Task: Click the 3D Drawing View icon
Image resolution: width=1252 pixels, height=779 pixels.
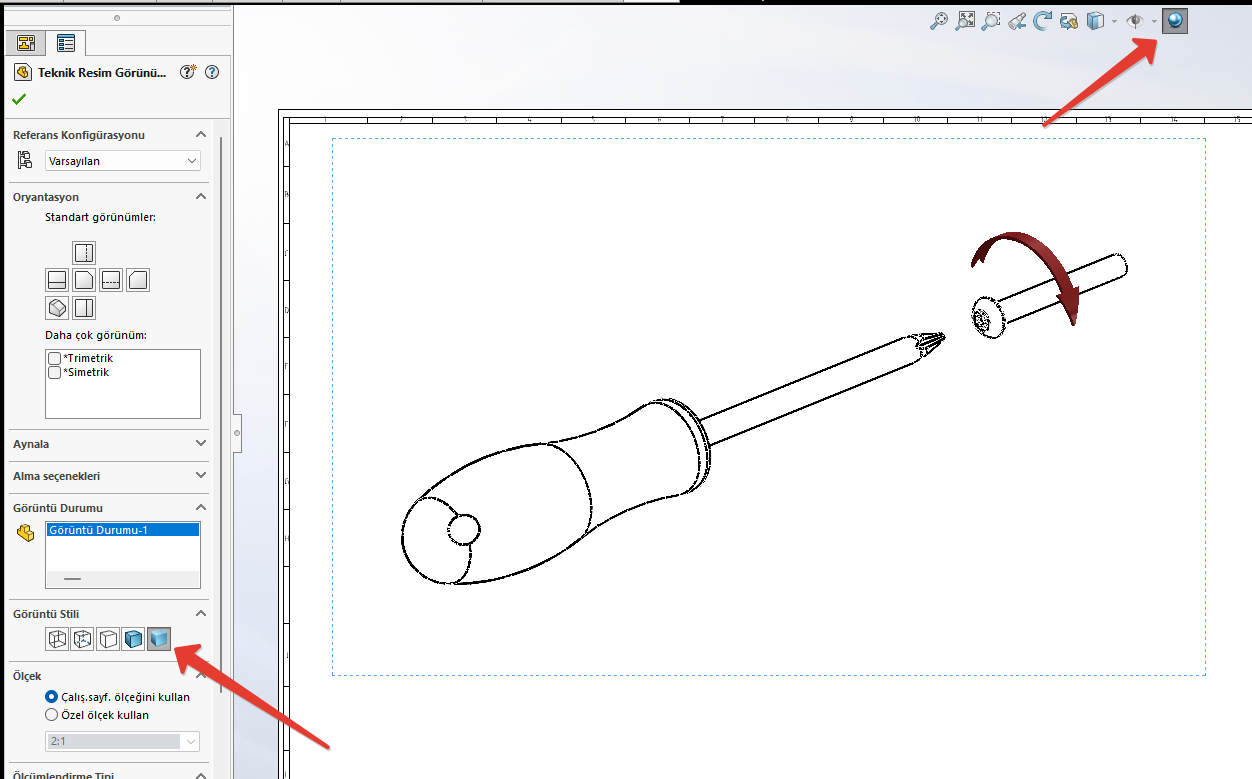Action: pos(1069,20)
